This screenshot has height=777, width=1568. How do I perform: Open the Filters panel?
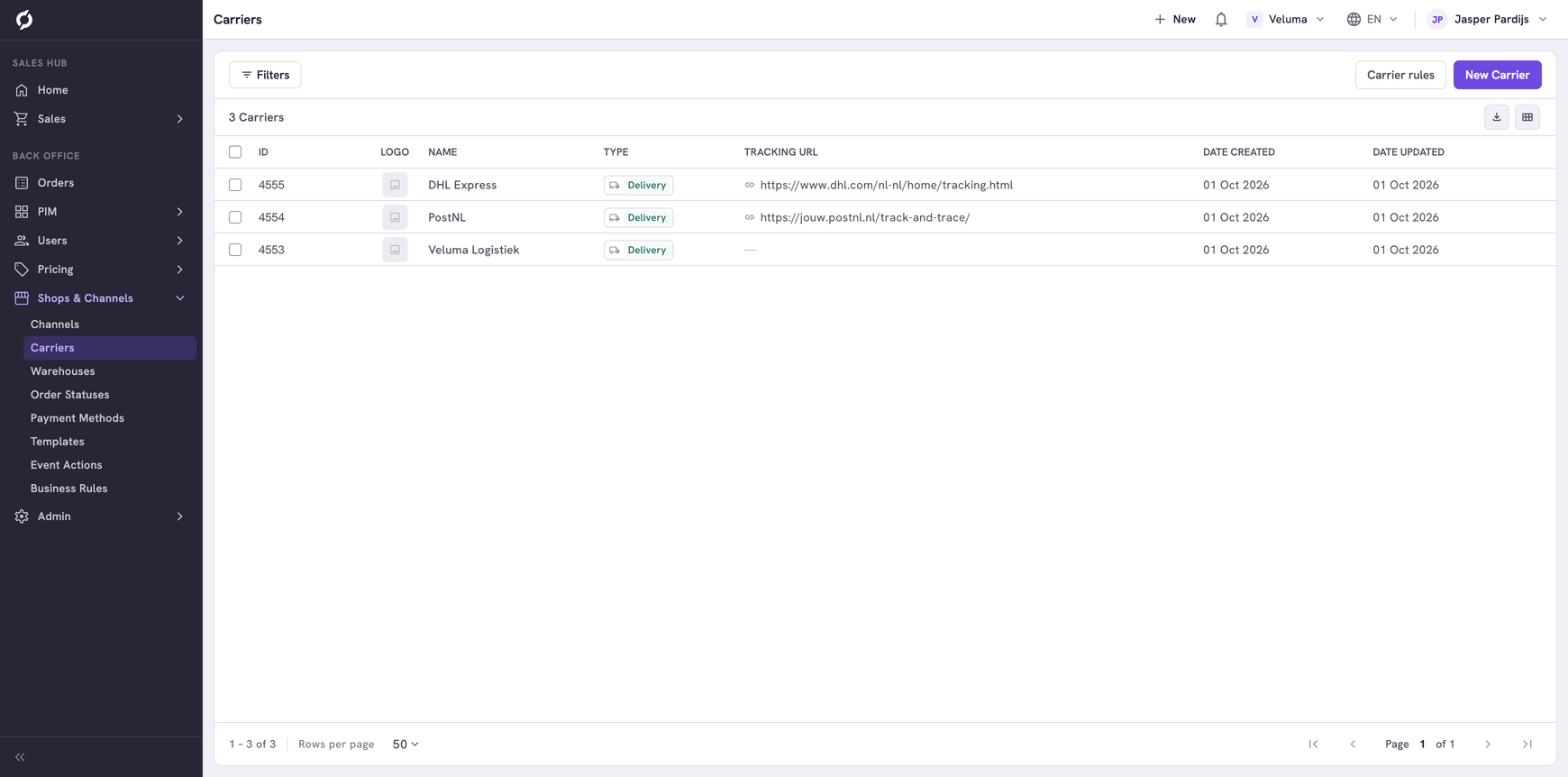coord(265,75)
